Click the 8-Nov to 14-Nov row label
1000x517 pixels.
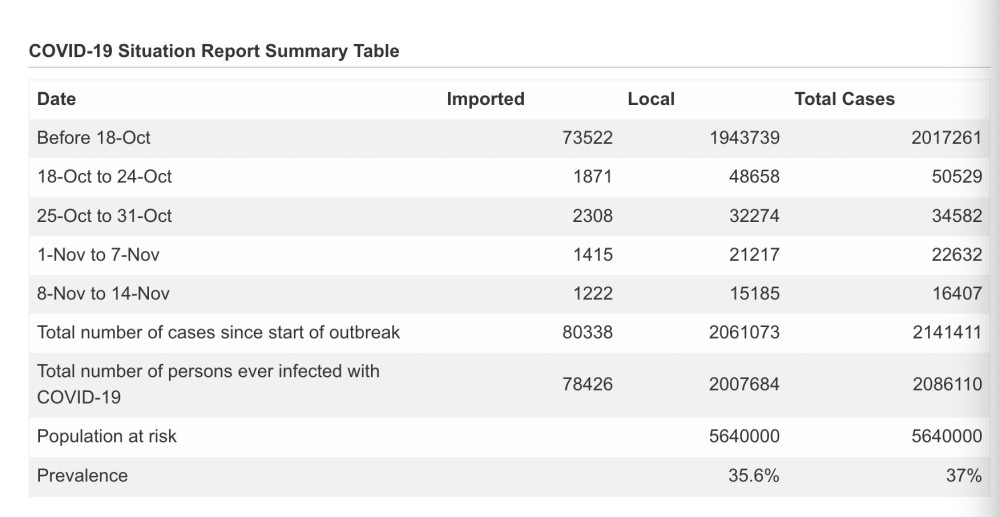click(103, 293)
